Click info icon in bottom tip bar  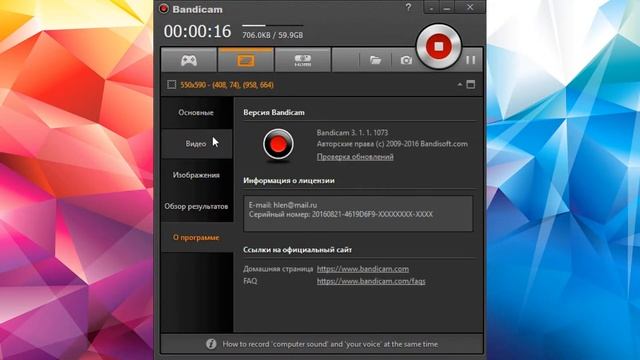pos(211,344)
